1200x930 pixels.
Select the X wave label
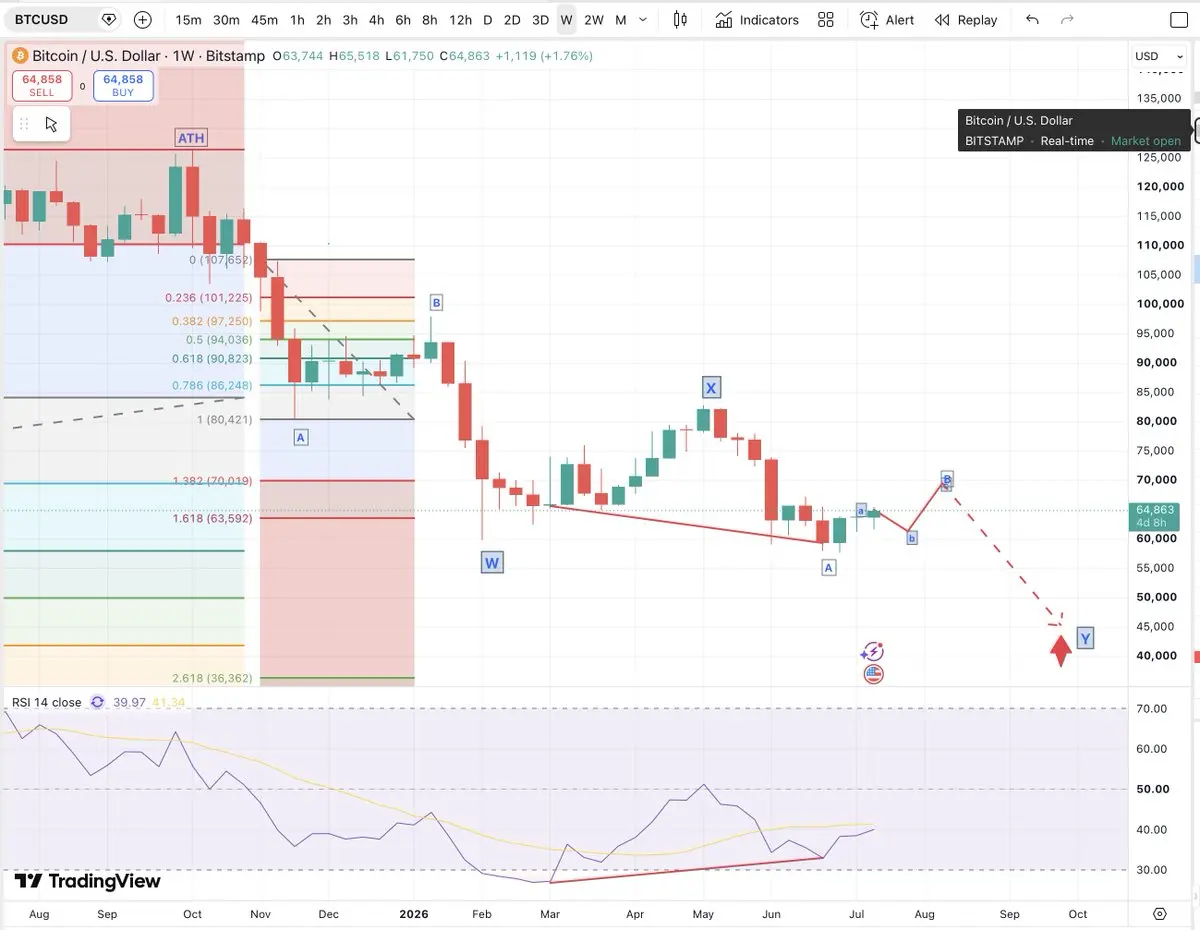click(710, 387)
